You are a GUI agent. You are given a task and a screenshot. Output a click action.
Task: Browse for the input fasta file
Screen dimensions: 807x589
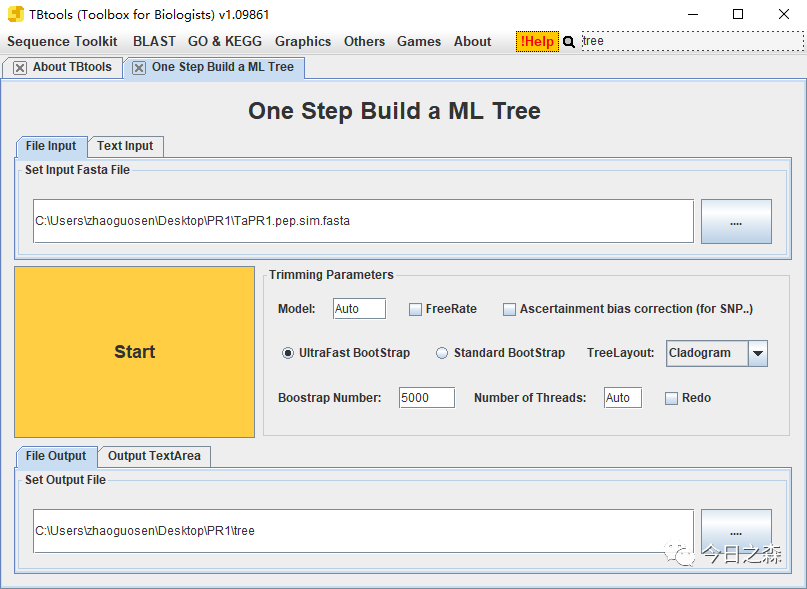pos(736,221)
